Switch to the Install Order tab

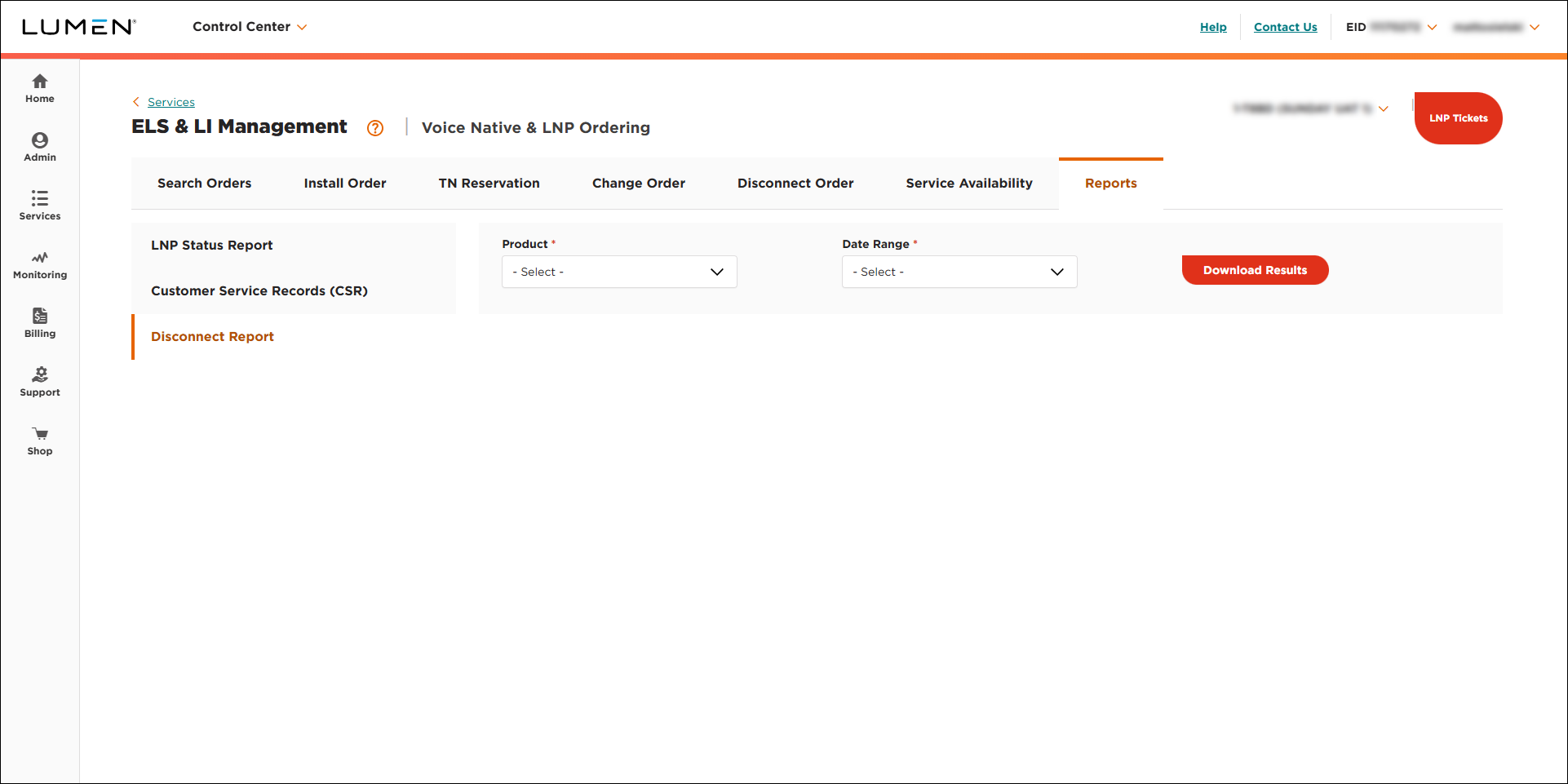[345, 184]
